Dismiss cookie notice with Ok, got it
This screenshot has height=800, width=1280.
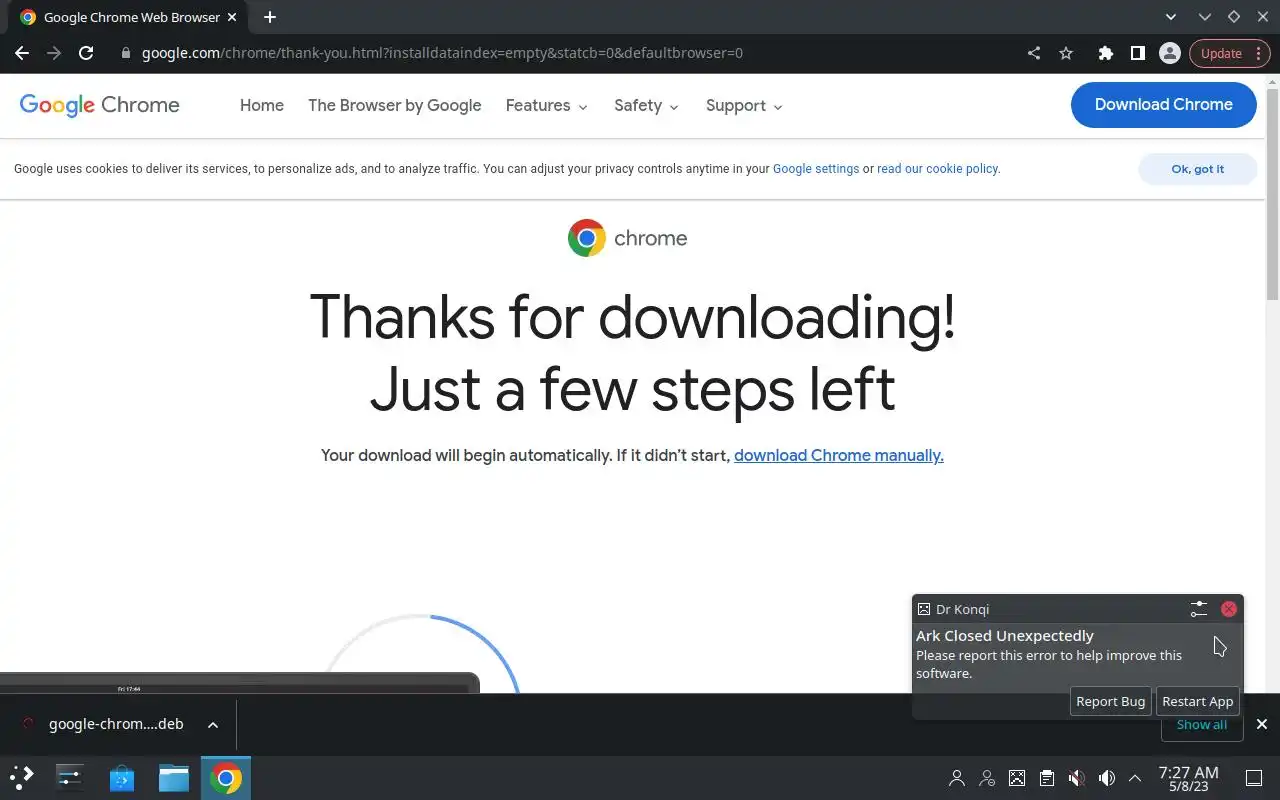tap(1197, 169)
